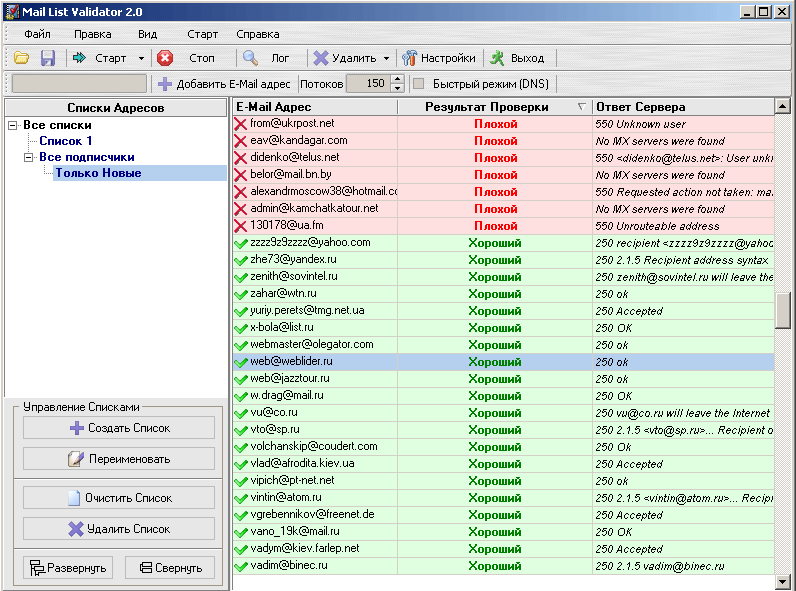
Task: Collapse the Все списки tree node
Action: (x=13, y=125)
